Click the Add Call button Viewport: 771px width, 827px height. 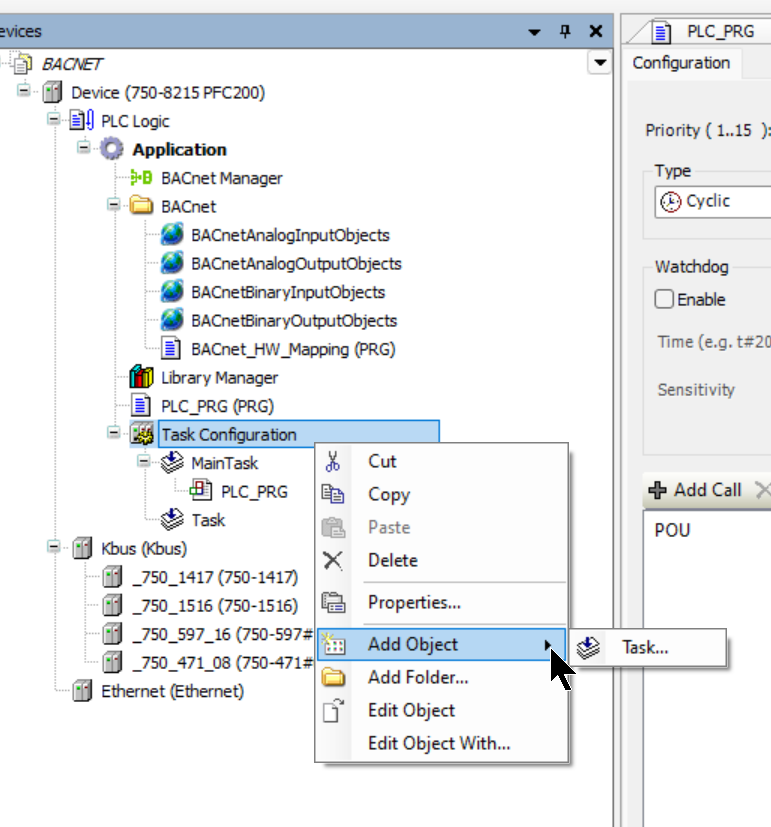(695, 490)
